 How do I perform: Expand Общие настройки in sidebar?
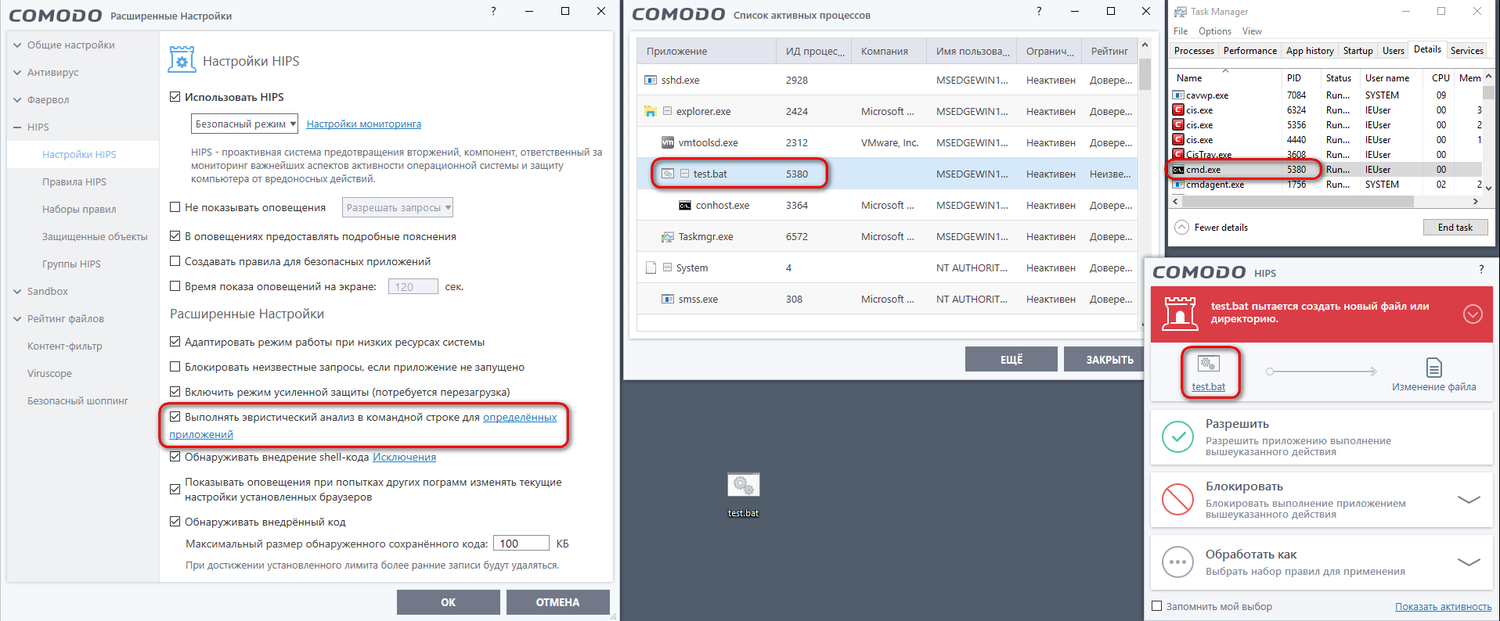(17, 45)
